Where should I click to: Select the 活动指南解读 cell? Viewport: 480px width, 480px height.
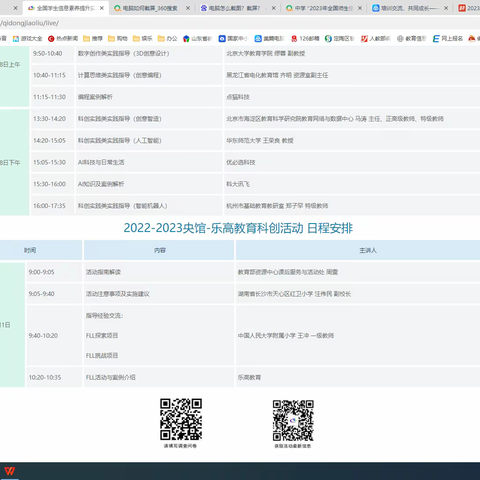[x=159, y=272]
